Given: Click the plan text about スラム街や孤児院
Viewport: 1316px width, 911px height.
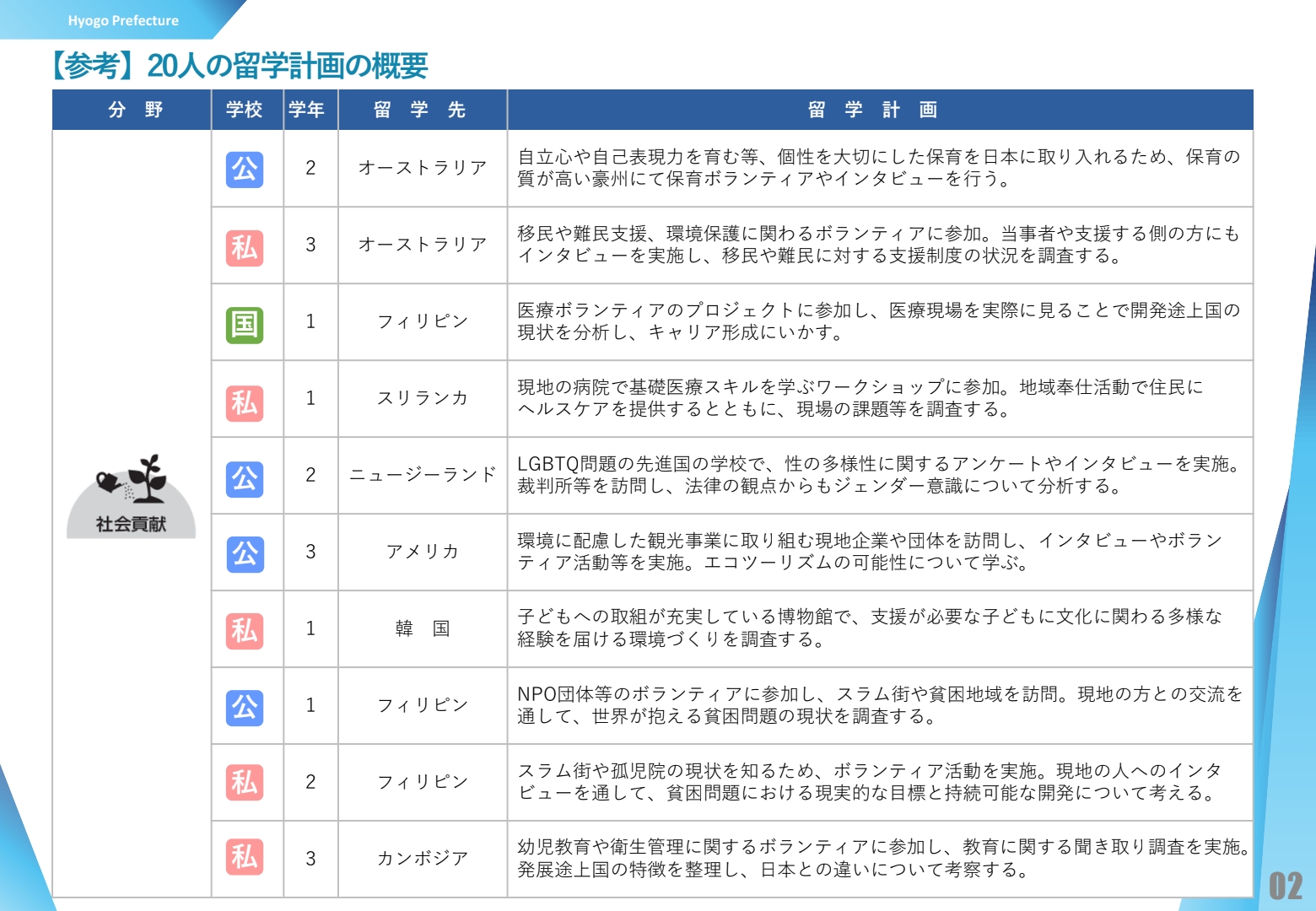Looking at the screenshot, I should pyautogui.click(x=870, y=781).
